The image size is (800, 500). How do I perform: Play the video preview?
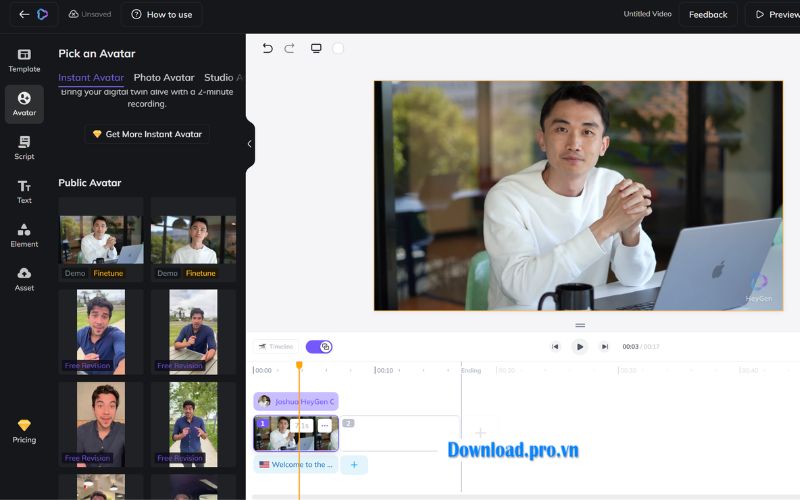pos(580,346)
